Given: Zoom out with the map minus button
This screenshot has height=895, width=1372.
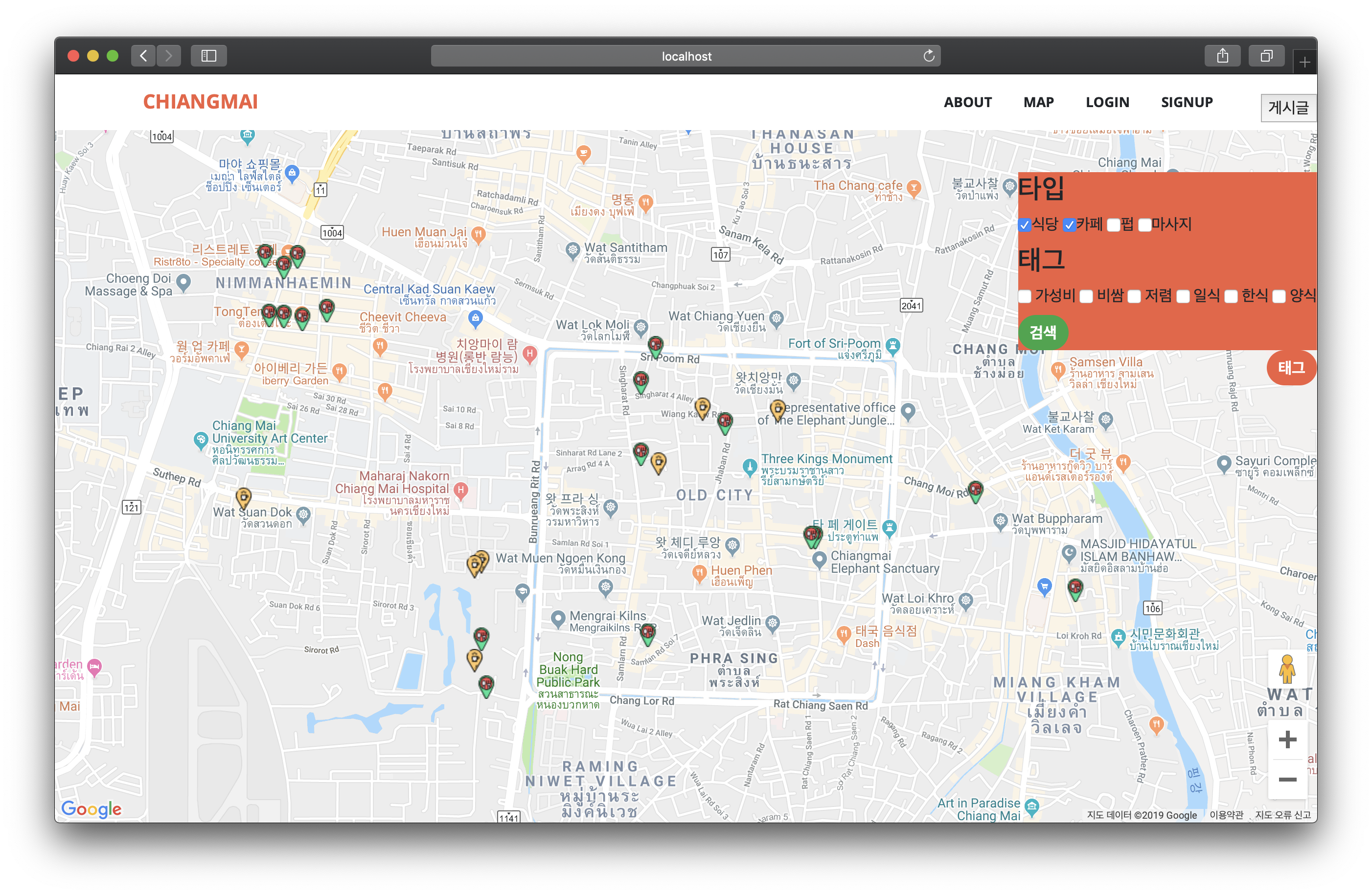Looking at the screenshot, I should pos(1287,780).
